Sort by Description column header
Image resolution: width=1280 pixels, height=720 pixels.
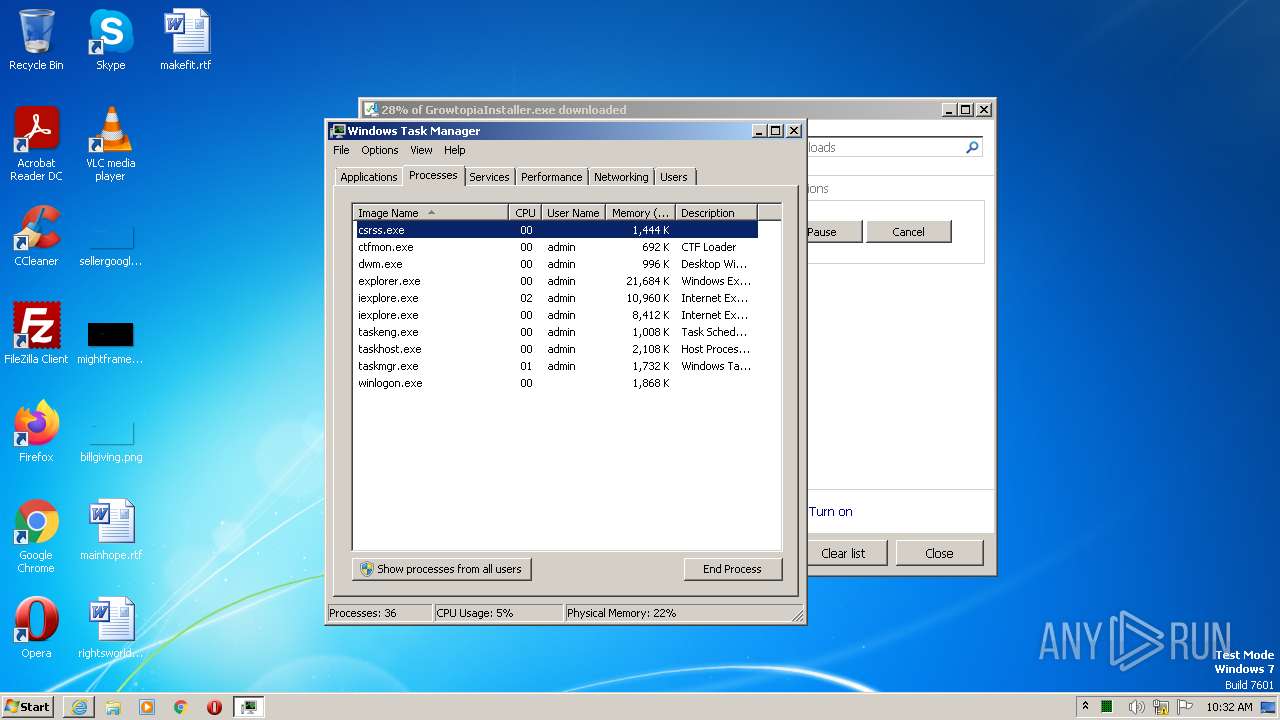click(x=716, y=213)
